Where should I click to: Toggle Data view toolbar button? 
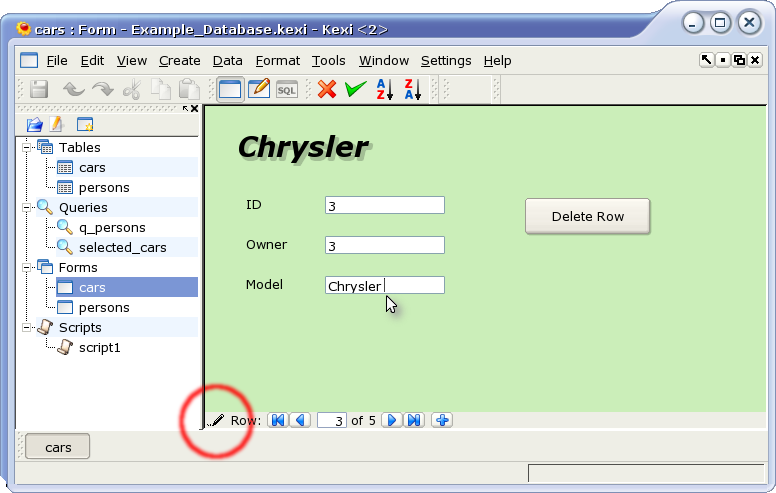(x=230, y=89)
